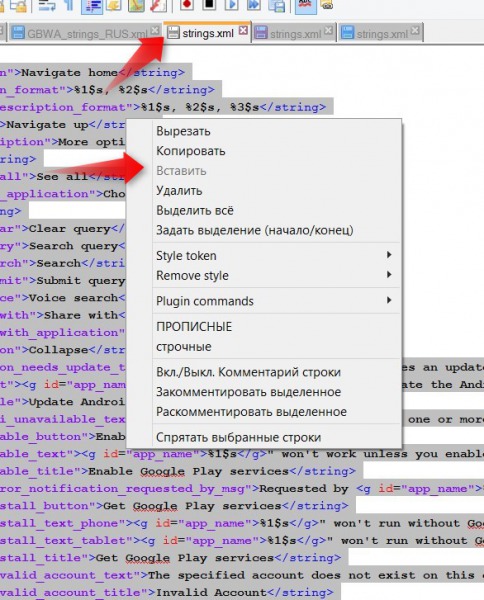
Task: Switch to strings.xml tab with purple icon
Action: tap(293, 33)
